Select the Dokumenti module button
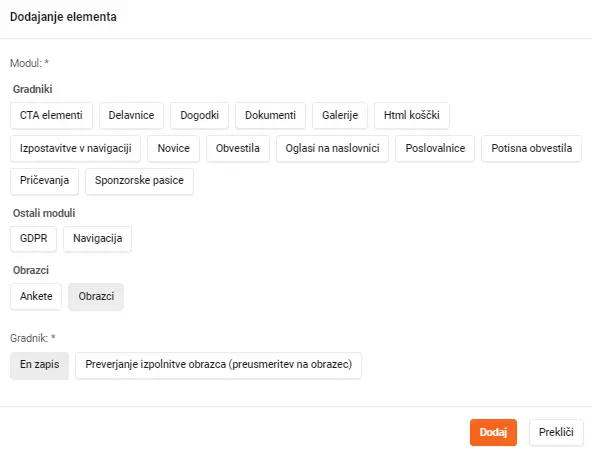 pos(270,116)
